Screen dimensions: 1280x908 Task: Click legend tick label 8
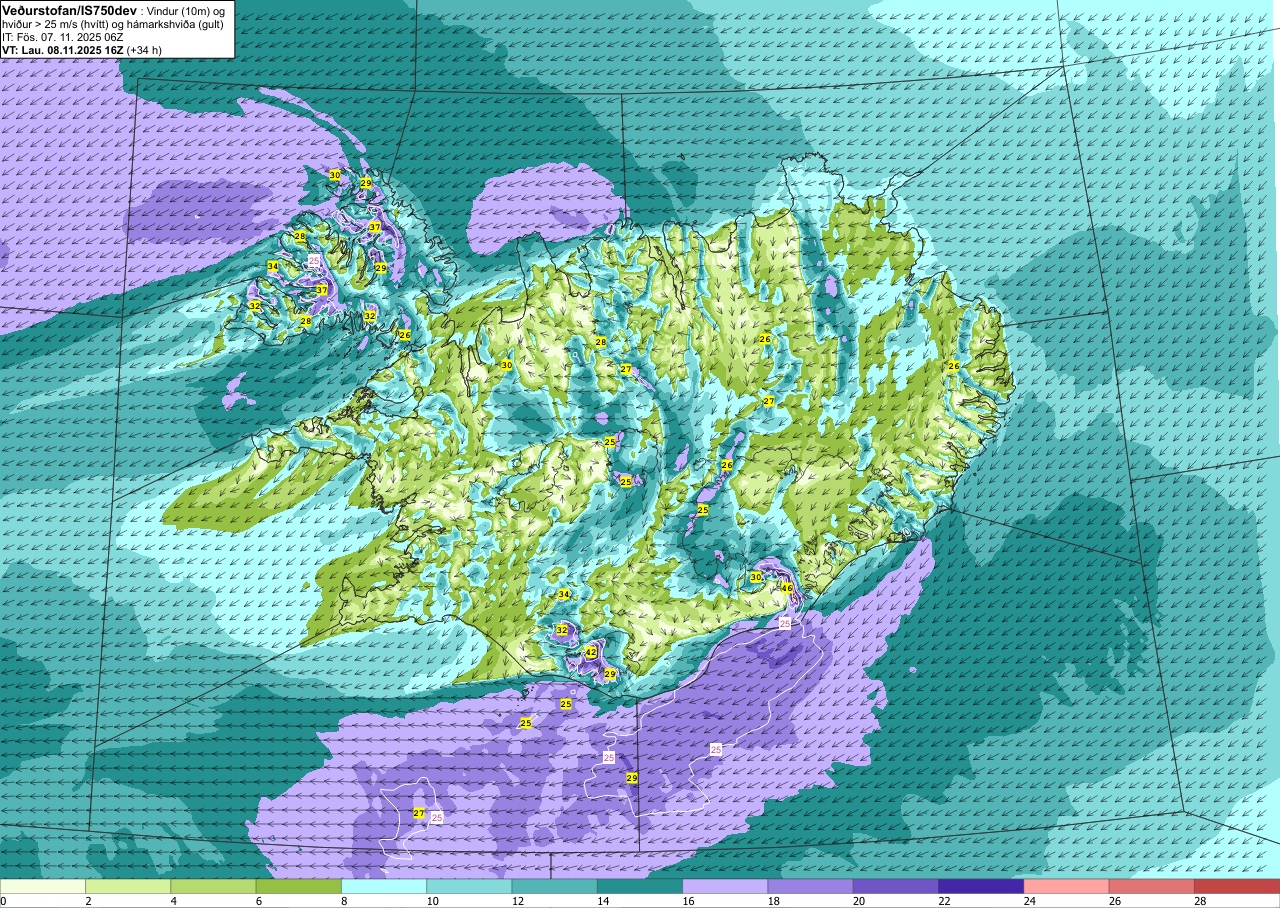coord(342,901)
